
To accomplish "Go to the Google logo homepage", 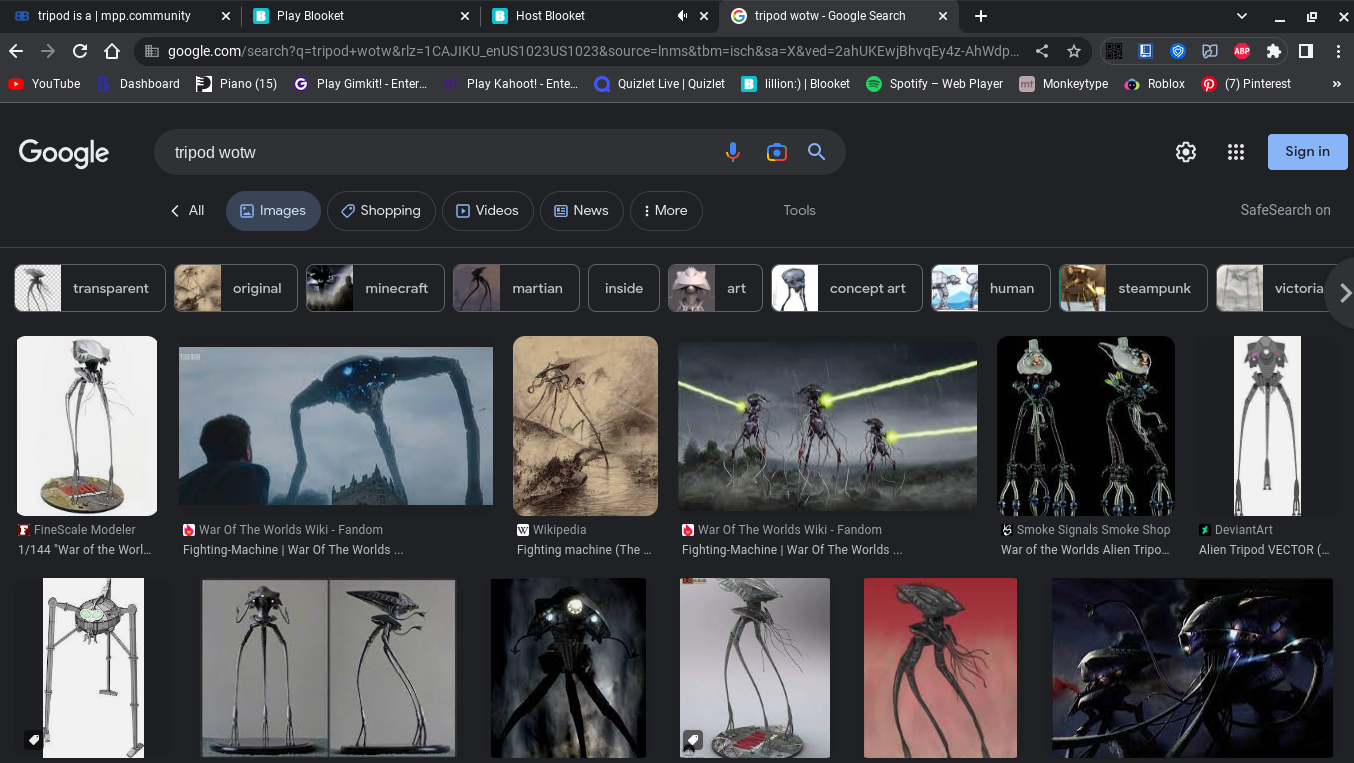I will (x=64, y=152).
